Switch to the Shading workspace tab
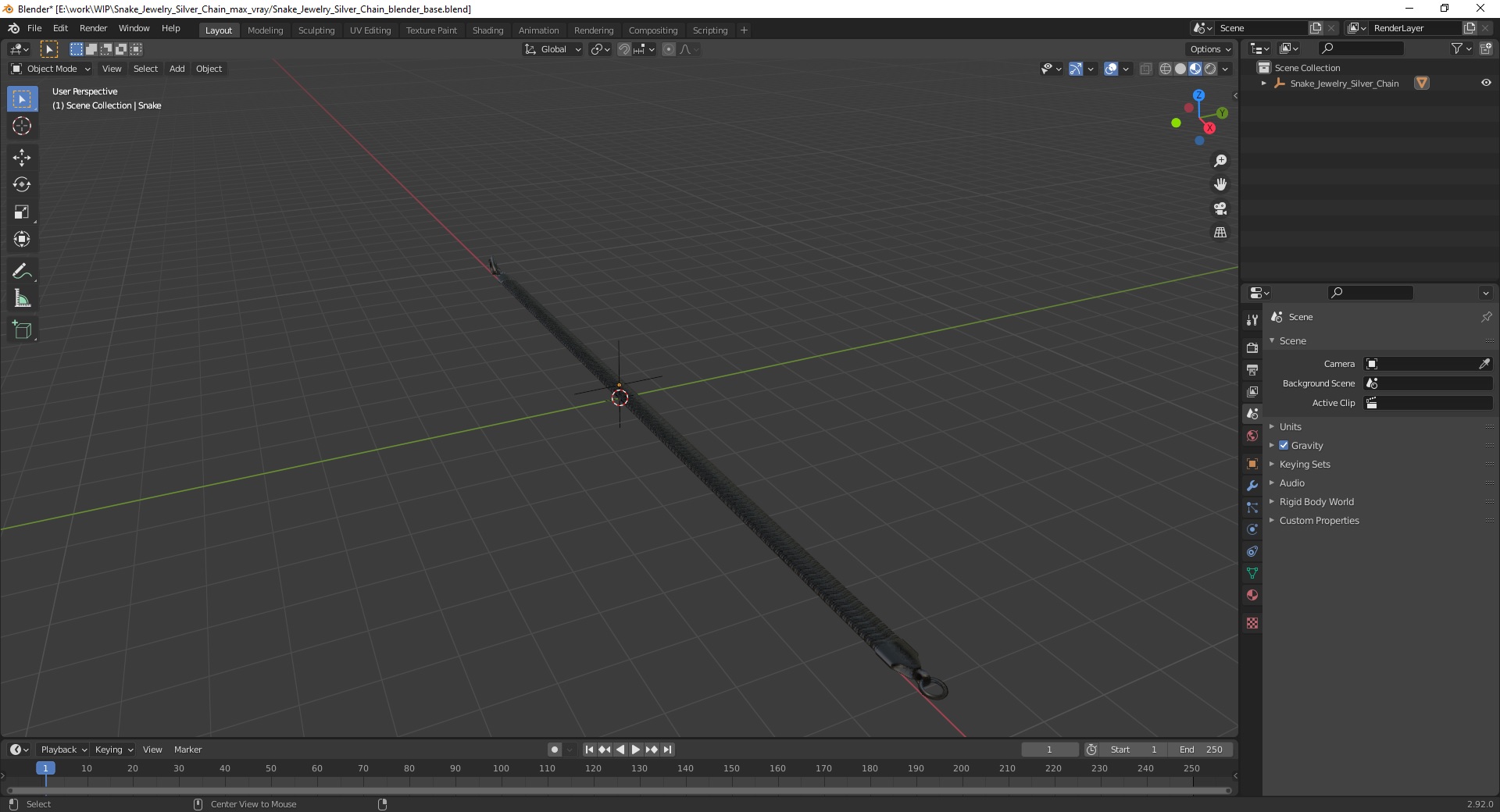The image size is (1500, 812). 487,30
